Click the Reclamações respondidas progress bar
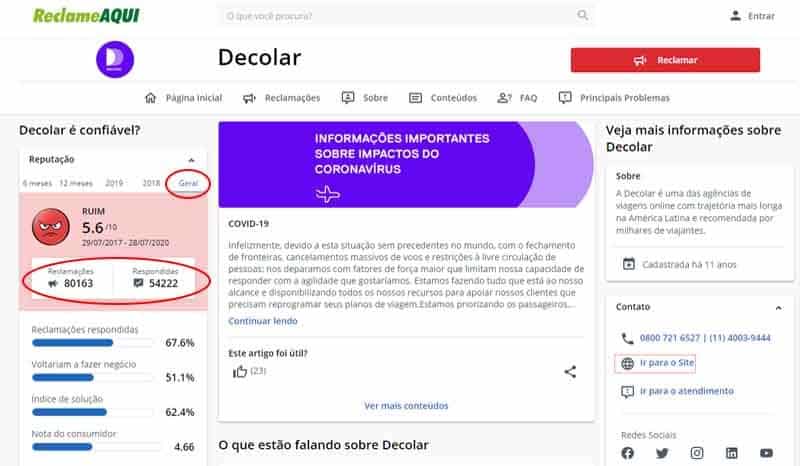This screenshot has width=800, height=466. [92, 343]
